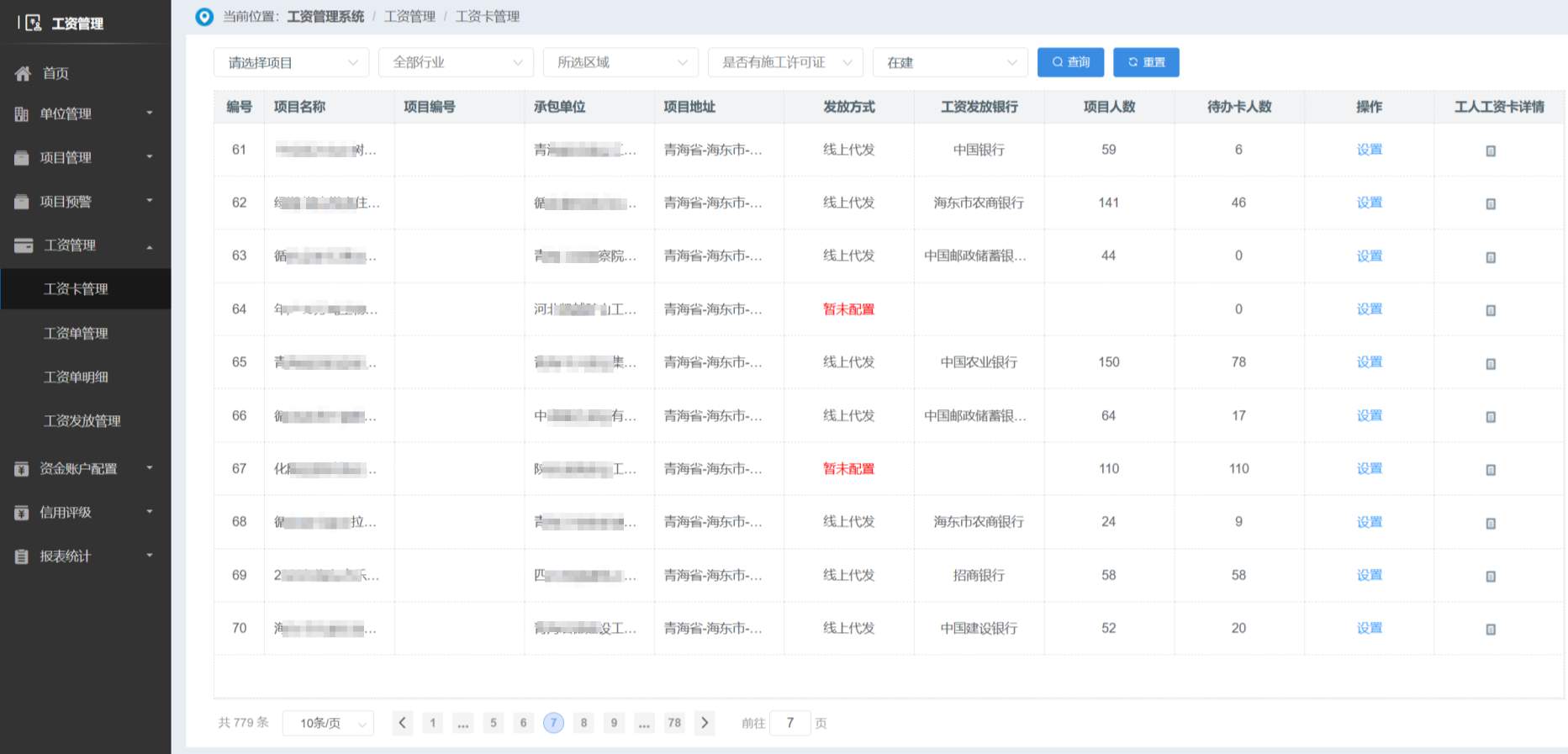Open wage card details icon for row 67
The image size is (1568, 754).
point(1491,470)
